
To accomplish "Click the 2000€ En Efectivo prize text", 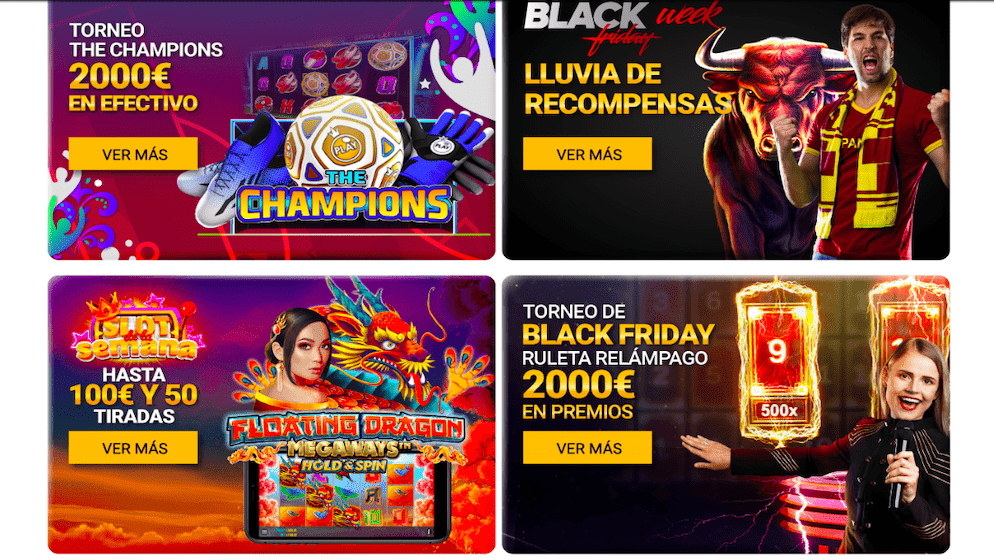I will 133,87.
